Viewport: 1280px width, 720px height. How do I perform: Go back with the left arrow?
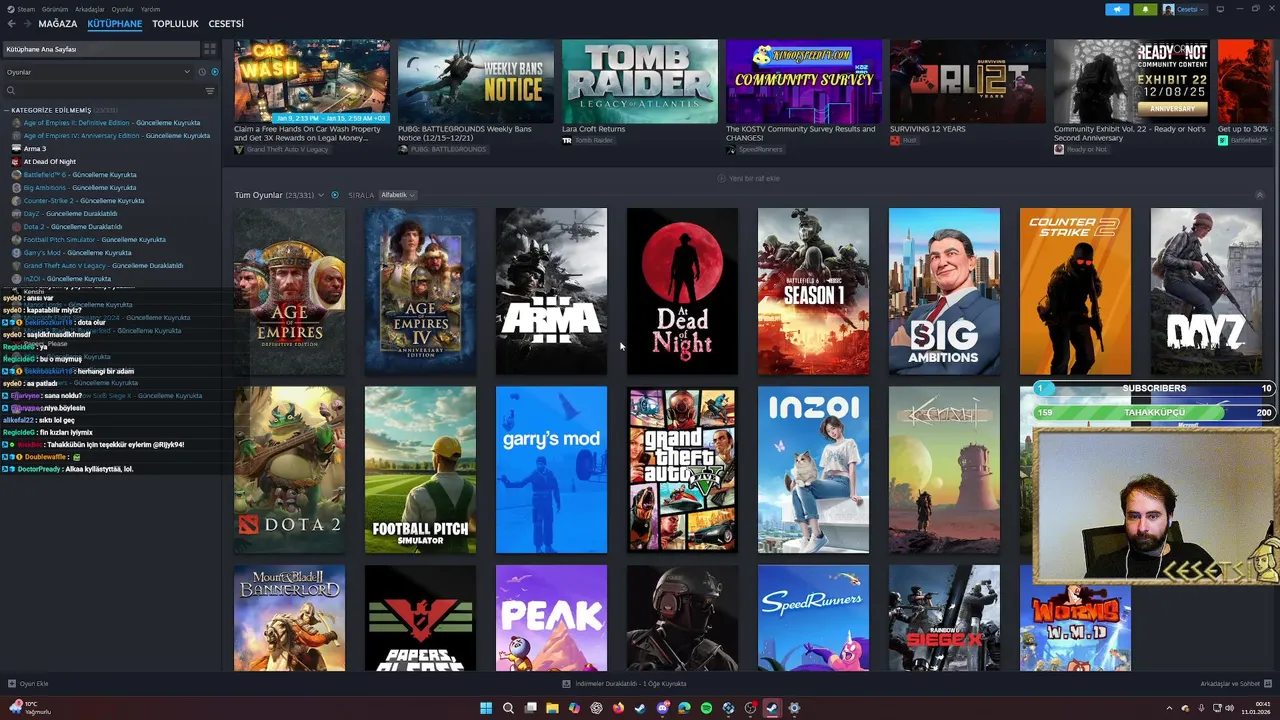point(12,23)
